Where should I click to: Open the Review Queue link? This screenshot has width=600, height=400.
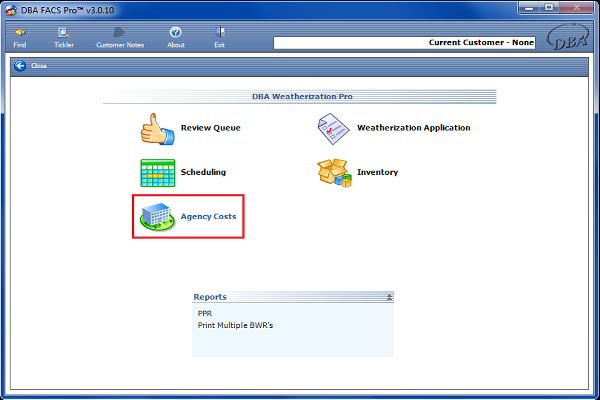tap(210, 128)
